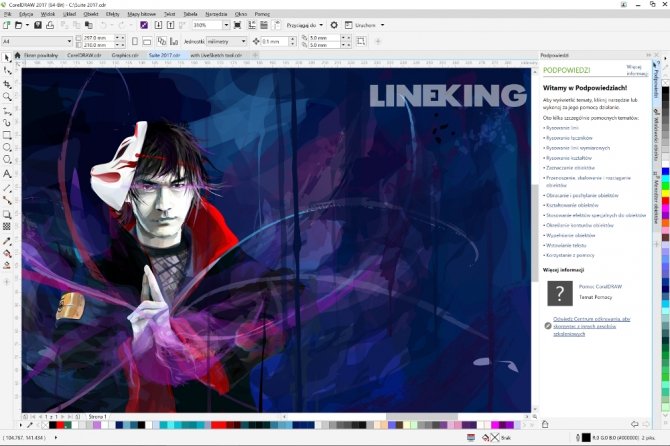The width and height of the screenshot is (670, 446).
Task: Select the Ellipse tool
Action: 7,147
